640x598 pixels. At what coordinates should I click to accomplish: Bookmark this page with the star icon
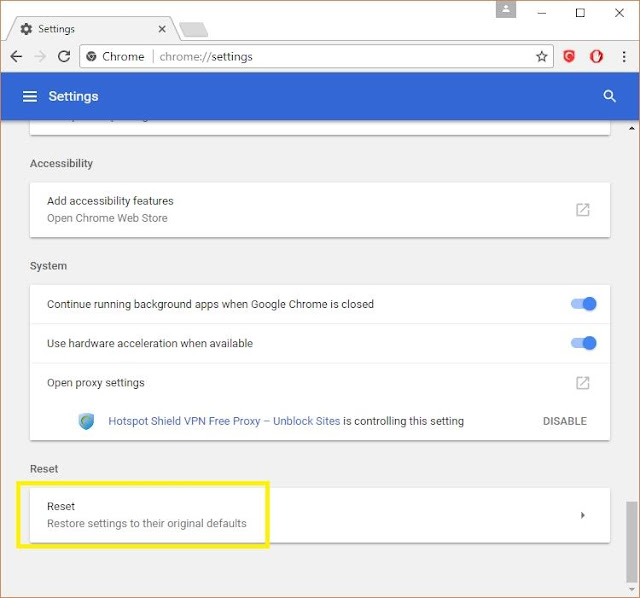pyautogui.click(x=541, y=56)
